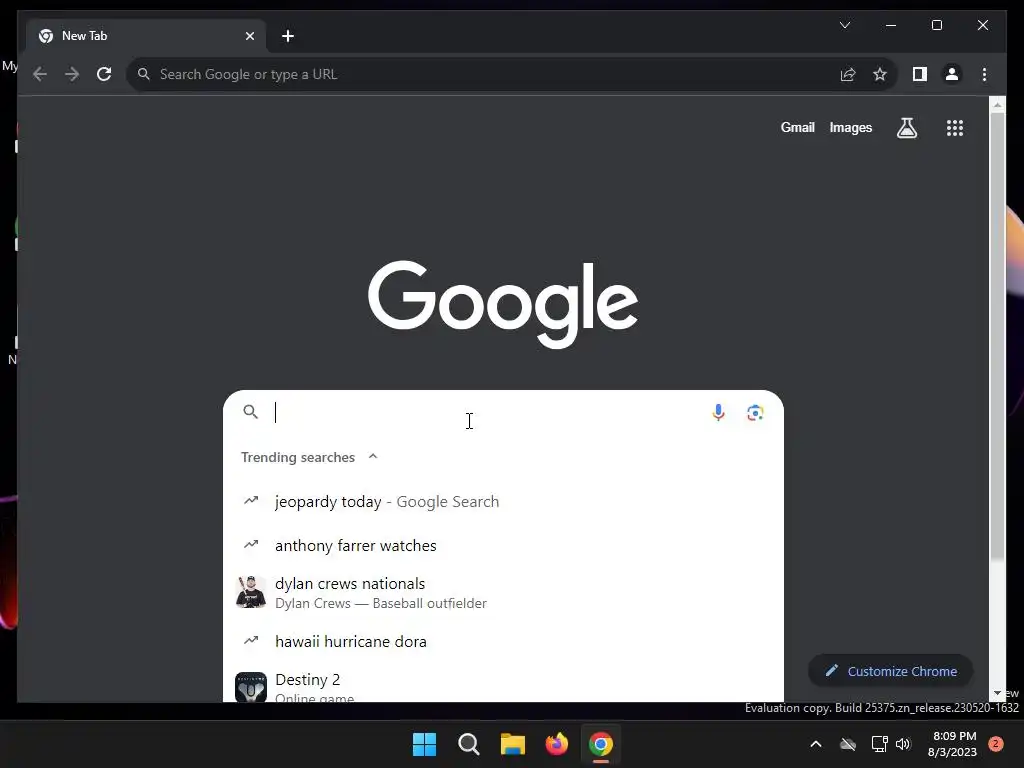The width and height of the screenshot is (1024, 768).
Task: Click Chrome icon in taskbar
Action: pos(601,744)
